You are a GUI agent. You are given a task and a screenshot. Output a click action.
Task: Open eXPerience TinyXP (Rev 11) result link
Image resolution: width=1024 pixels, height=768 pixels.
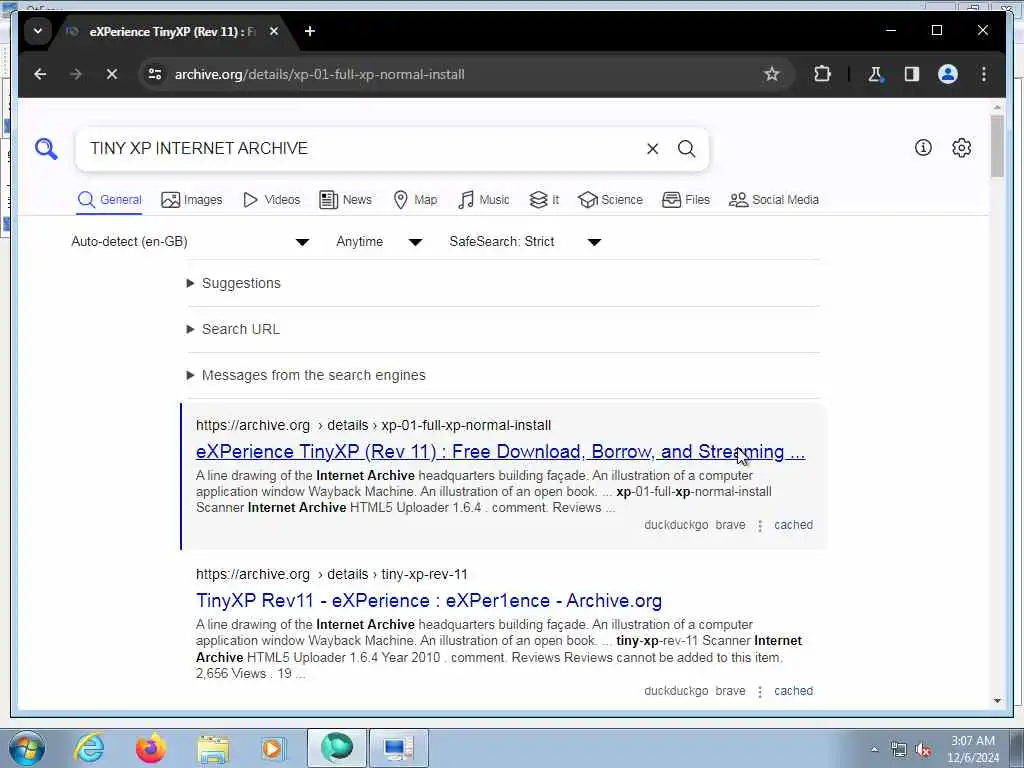click(x=500, y=452)
